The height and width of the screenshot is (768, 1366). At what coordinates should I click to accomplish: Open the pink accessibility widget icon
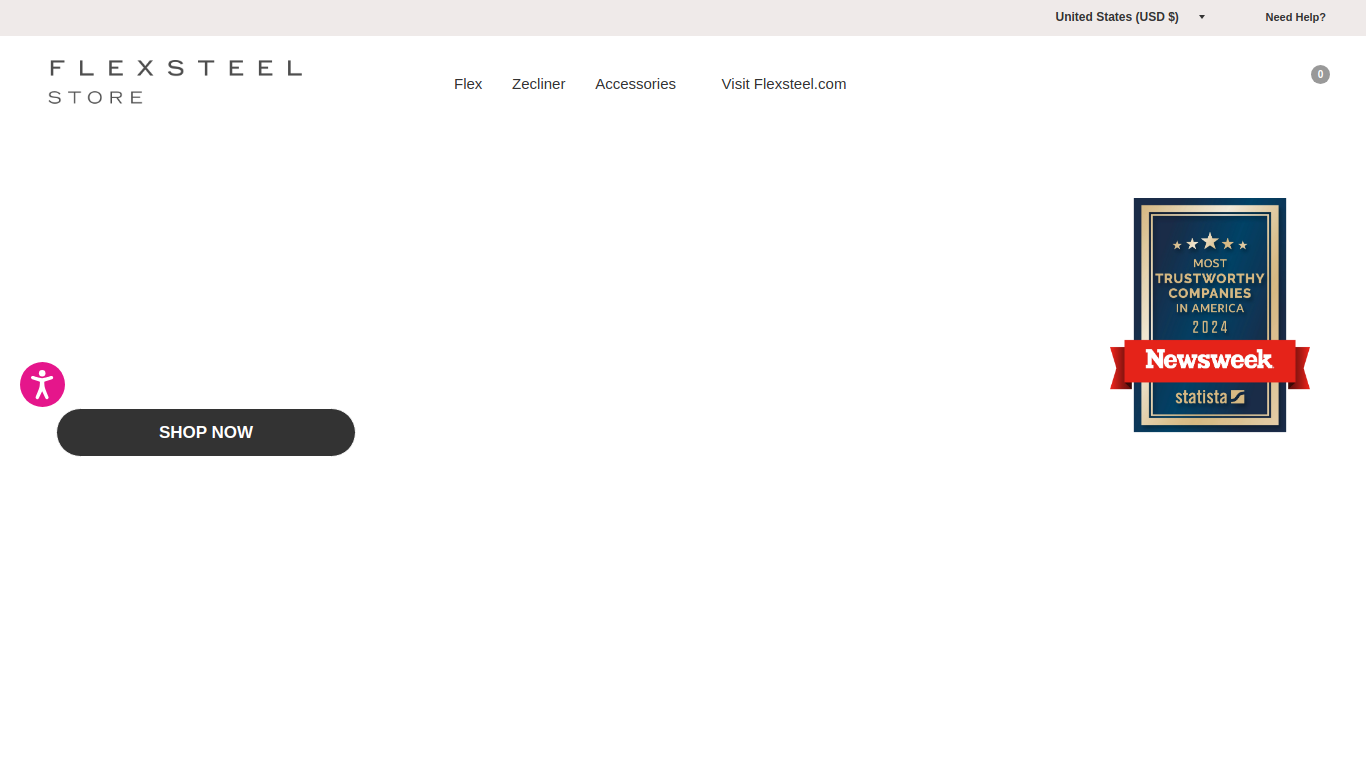(x=42, y=384)
